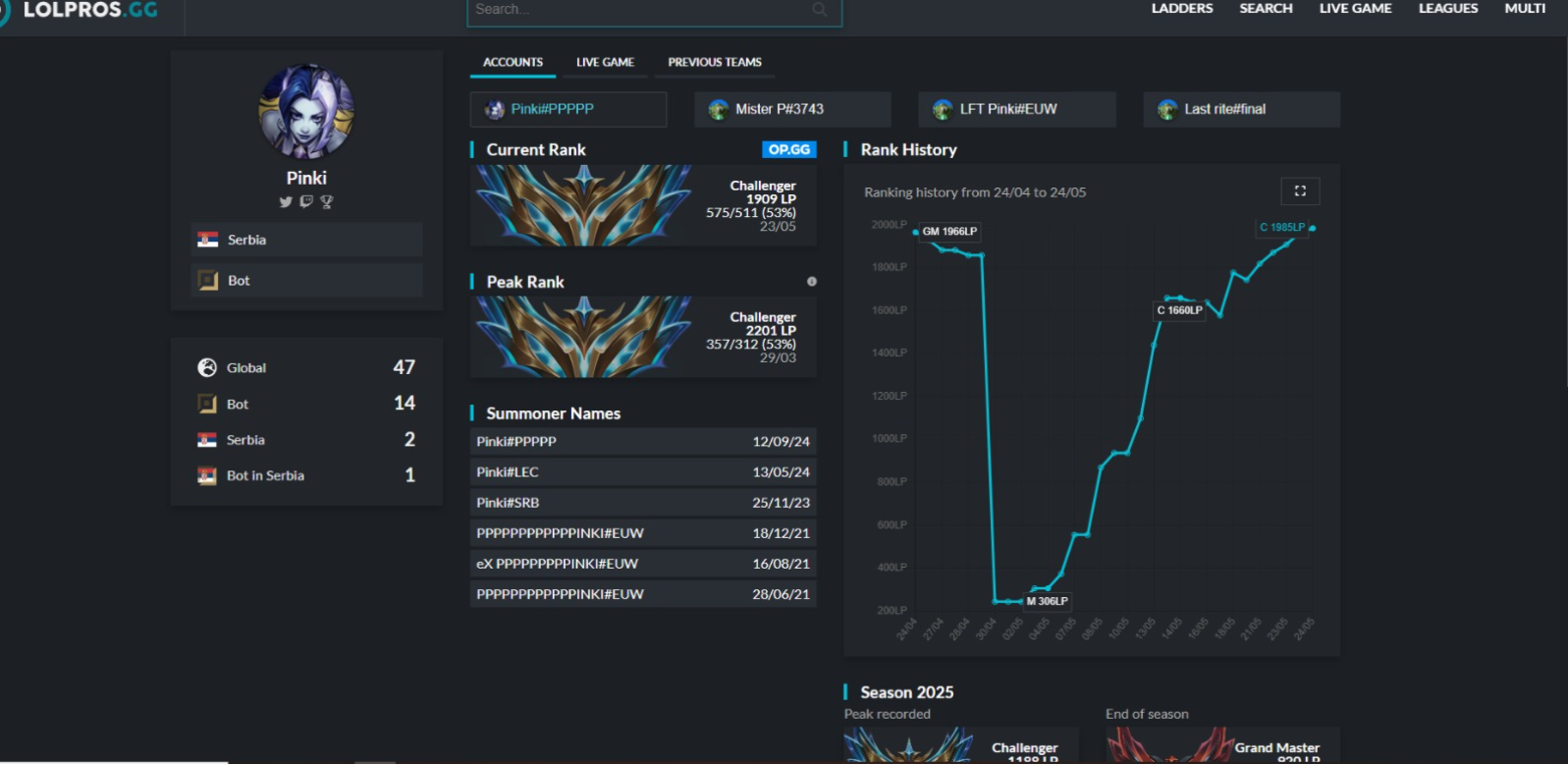Click the C 1985LP chart data point
1568x764 pixels.
point(1312,229)
